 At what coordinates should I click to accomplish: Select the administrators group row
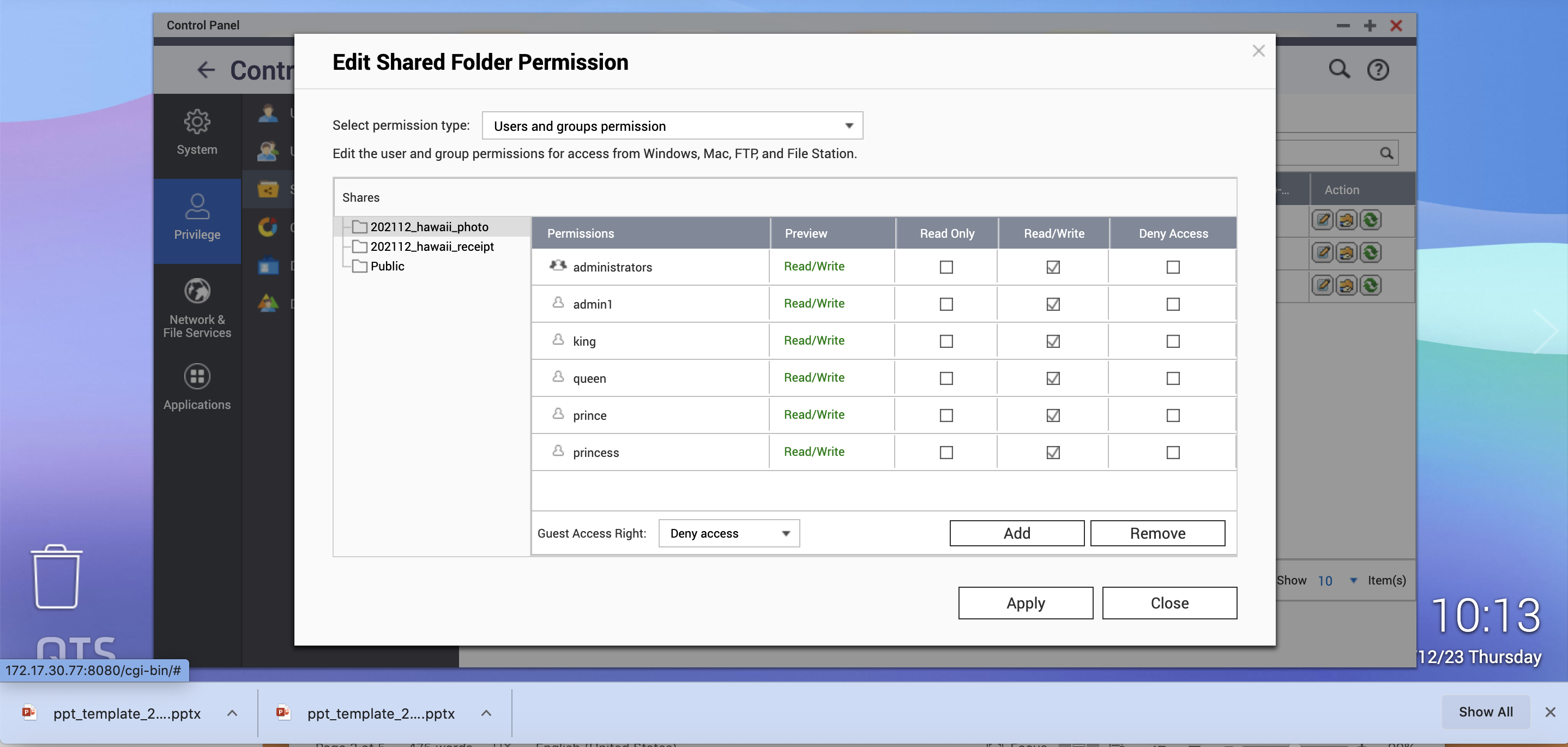pos(884,267)
